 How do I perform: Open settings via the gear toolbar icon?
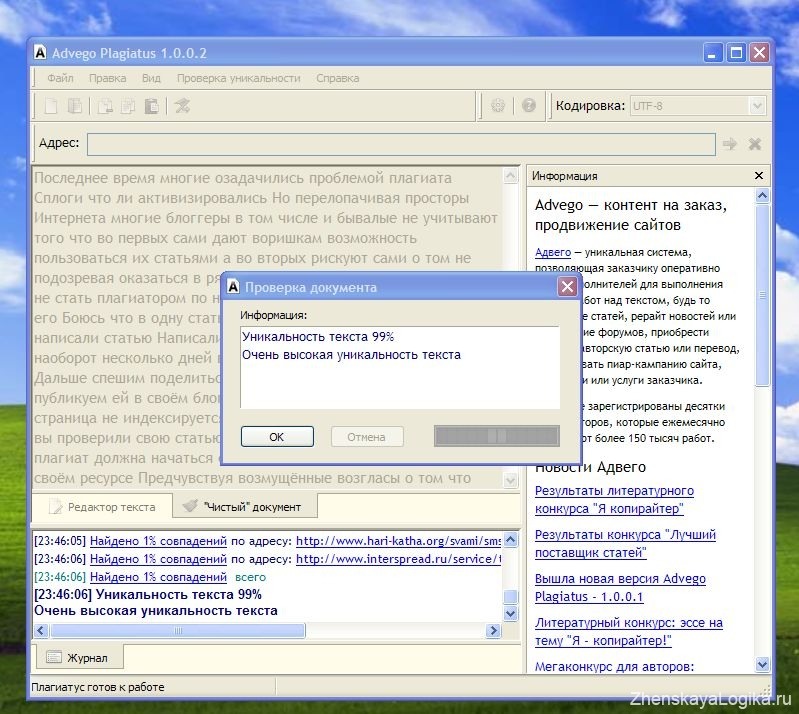[498, 105]
